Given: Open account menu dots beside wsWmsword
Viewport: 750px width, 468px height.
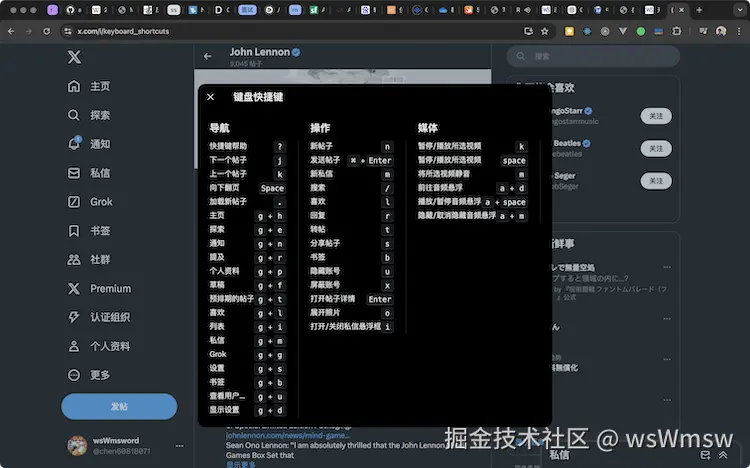Looking at the screenshot, I should 179,446.
